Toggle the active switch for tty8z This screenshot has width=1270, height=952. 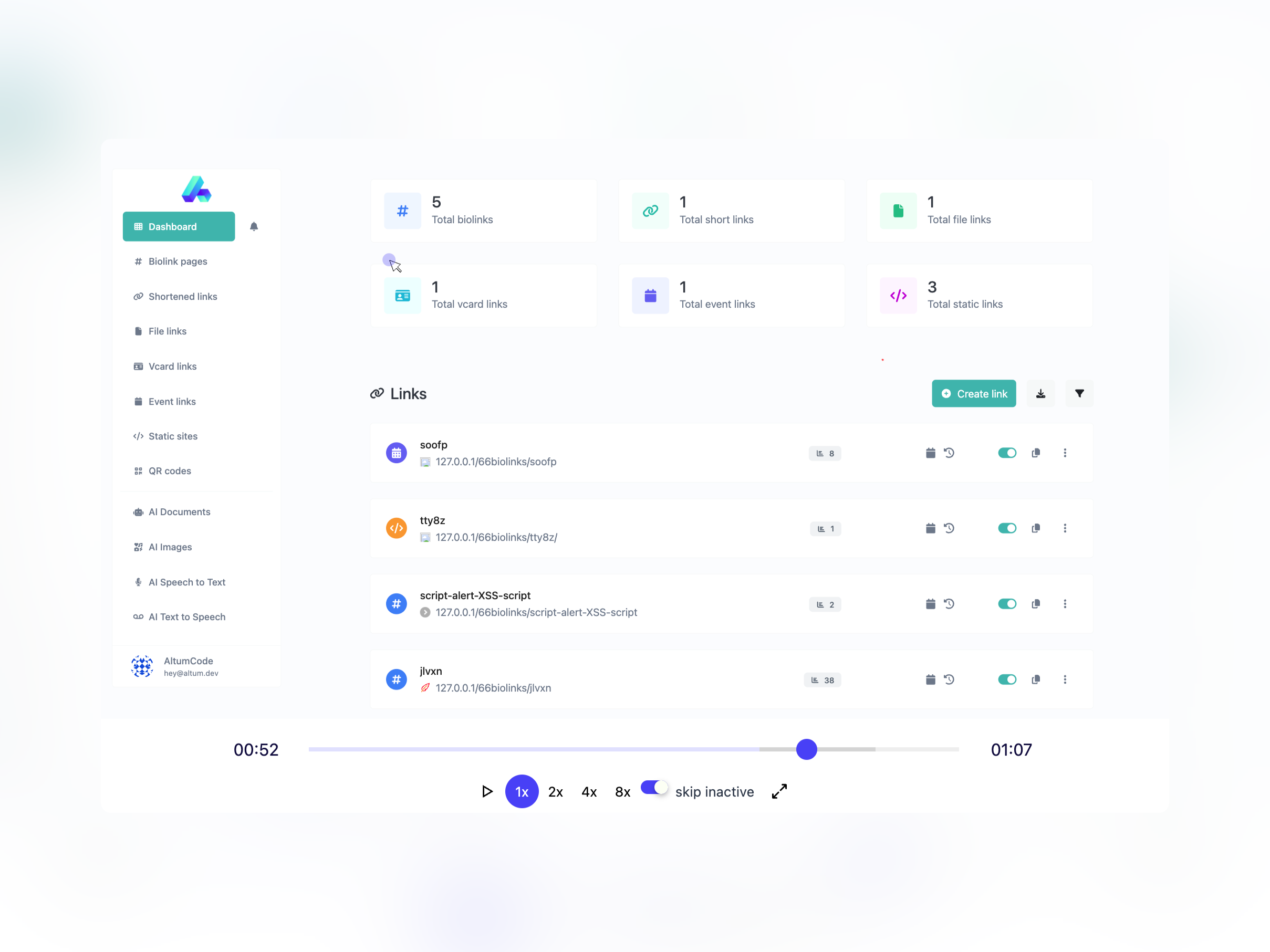tap(1005, 528)
